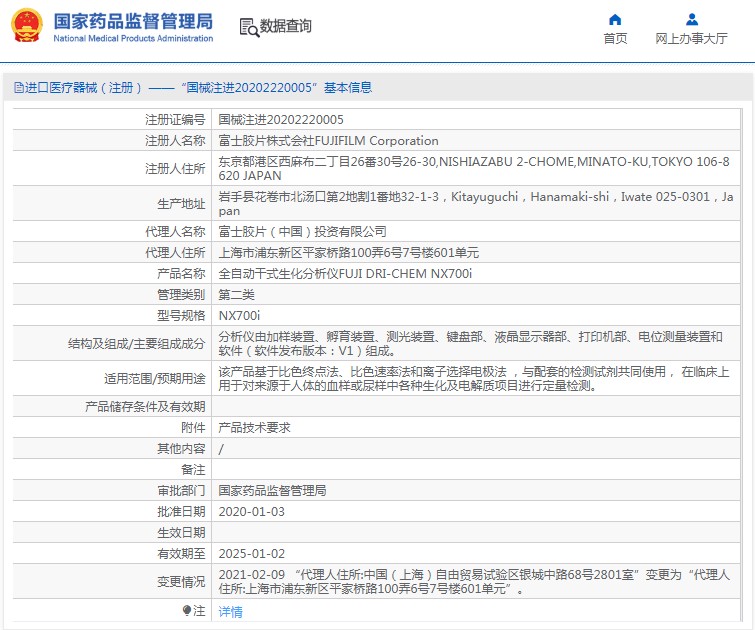Click the 附件 label
The height and width of the screenshot is (630, 755).
point(193,428)
